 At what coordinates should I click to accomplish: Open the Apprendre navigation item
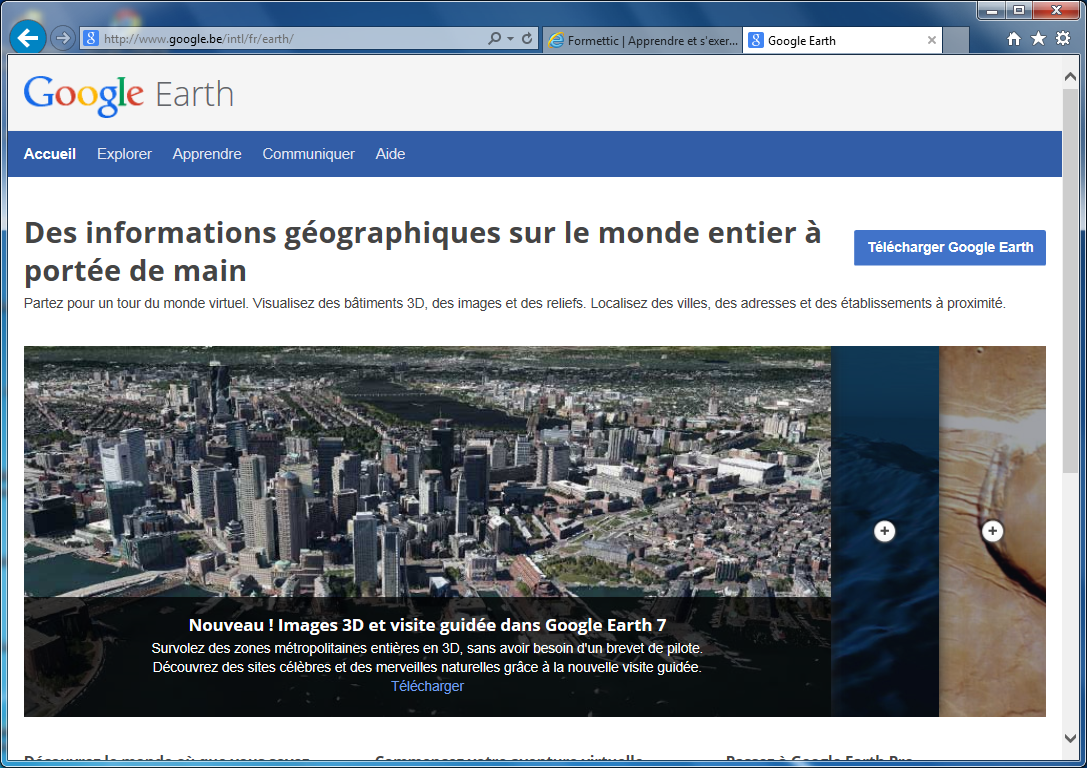(x=207, y=154)
